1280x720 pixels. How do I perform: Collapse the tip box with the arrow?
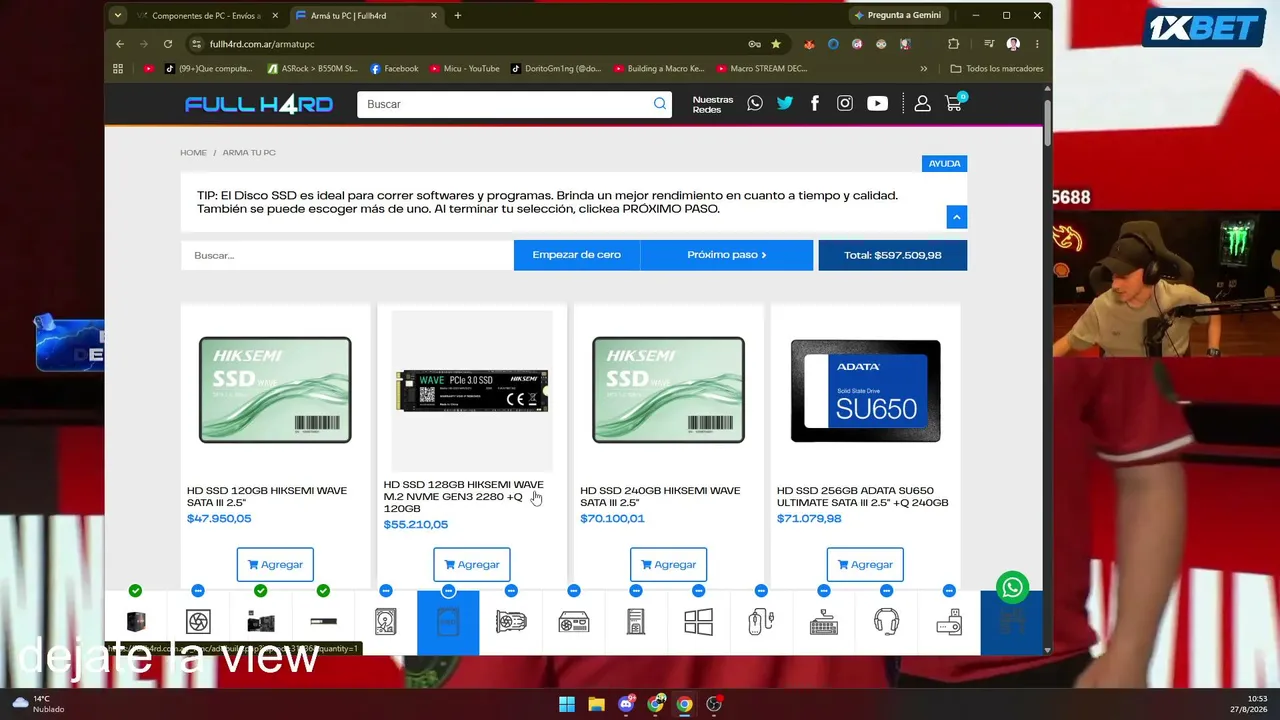tap(957, 217)
